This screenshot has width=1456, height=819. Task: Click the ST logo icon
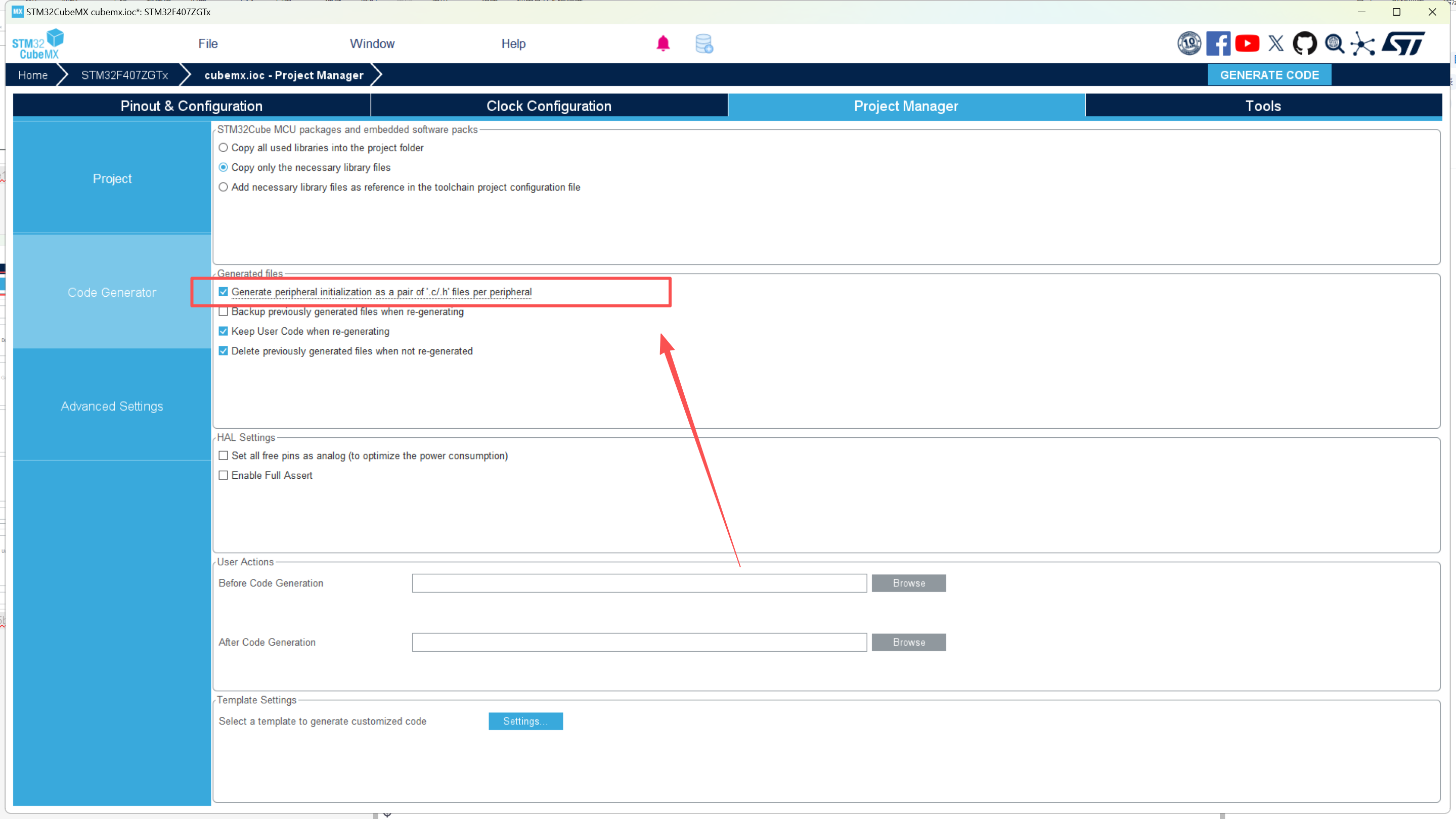coord(1403,43)
